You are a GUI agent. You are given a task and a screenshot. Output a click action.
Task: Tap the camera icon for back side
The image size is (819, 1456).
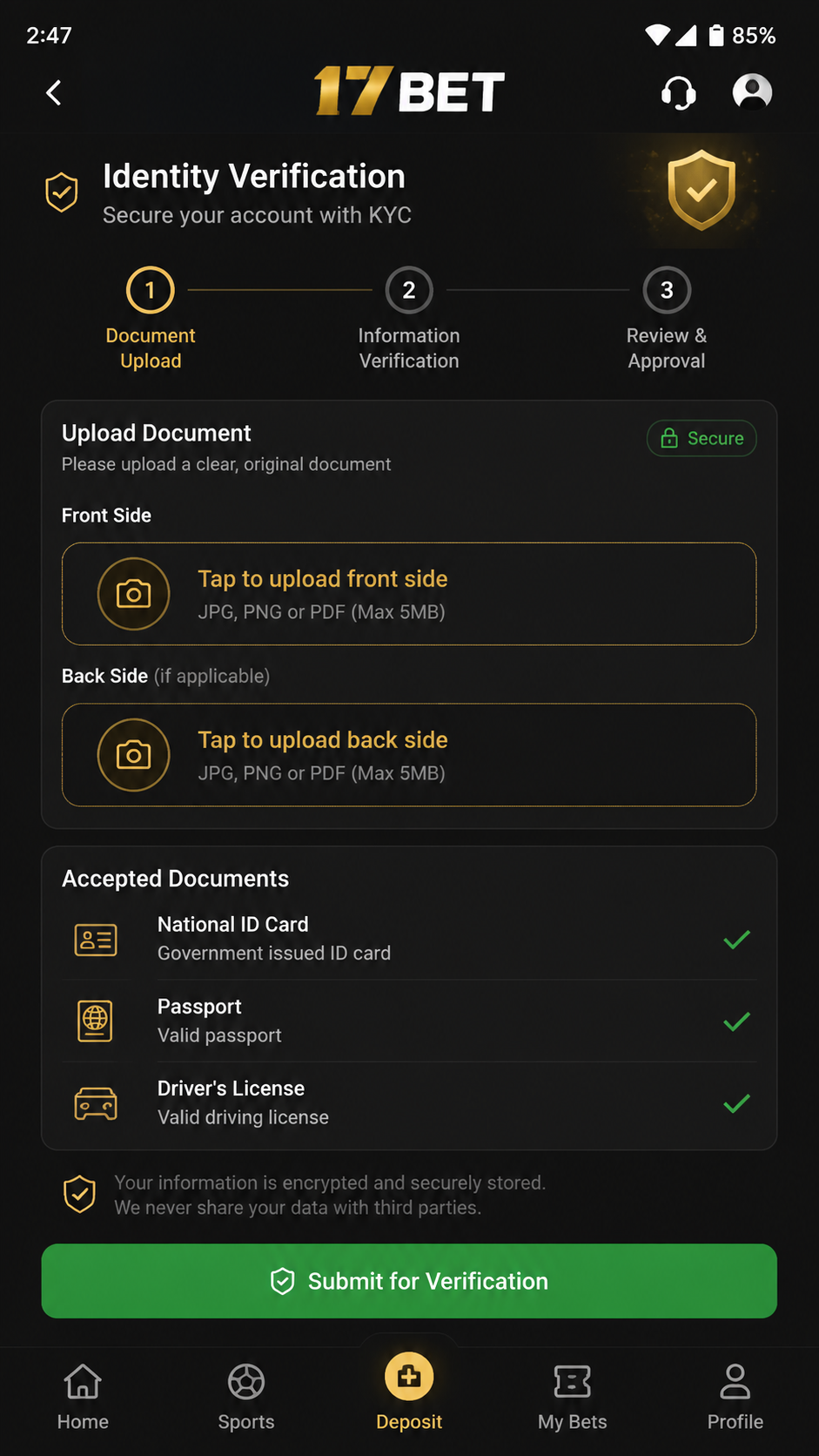pos(133,755)
